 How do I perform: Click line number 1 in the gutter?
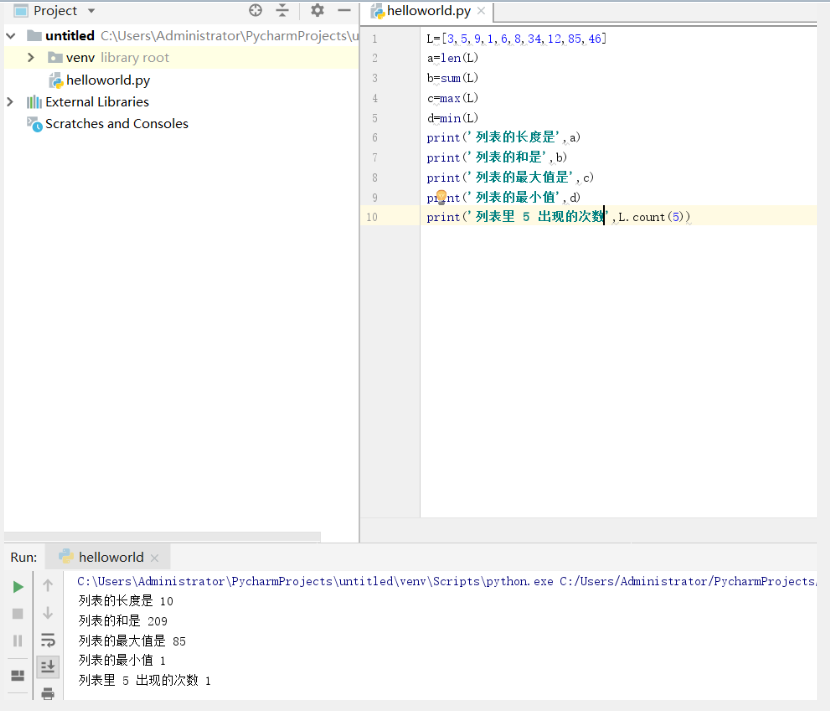coord(375,39)
